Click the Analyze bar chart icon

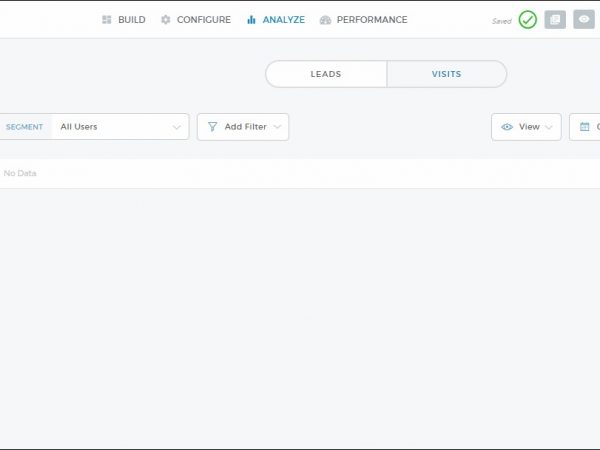point(252,20)
